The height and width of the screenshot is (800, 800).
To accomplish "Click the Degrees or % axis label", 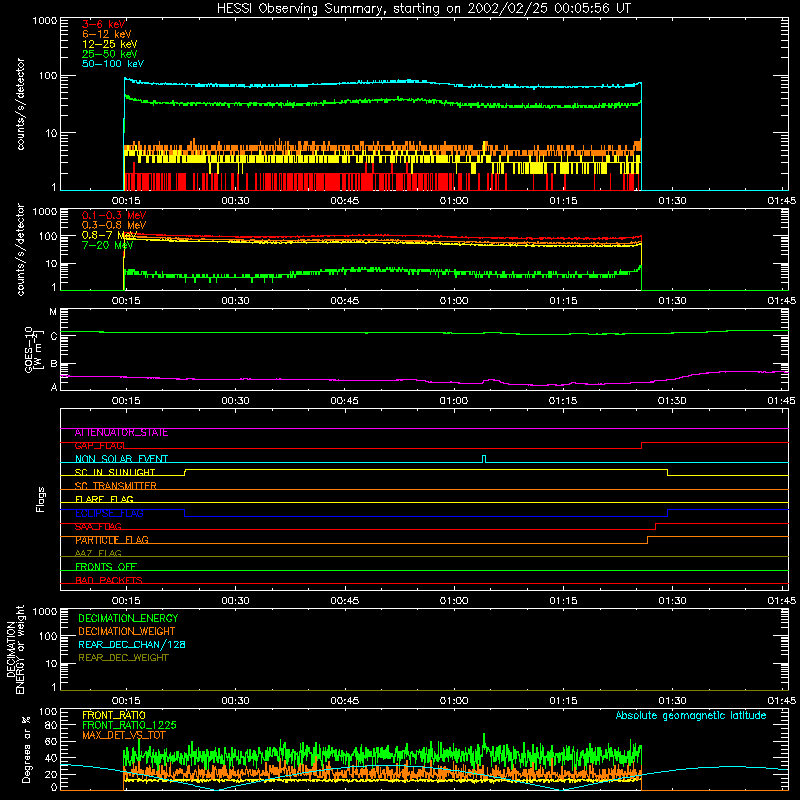I will tap(26, 750).
